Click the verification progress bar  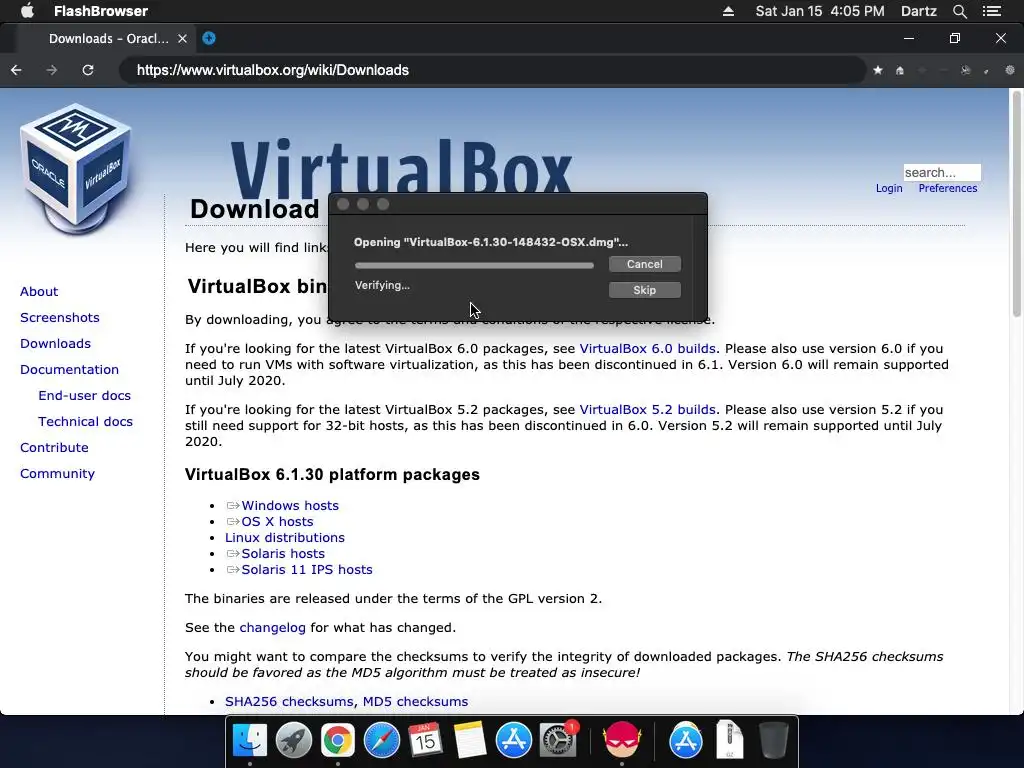tap(474, 265)
